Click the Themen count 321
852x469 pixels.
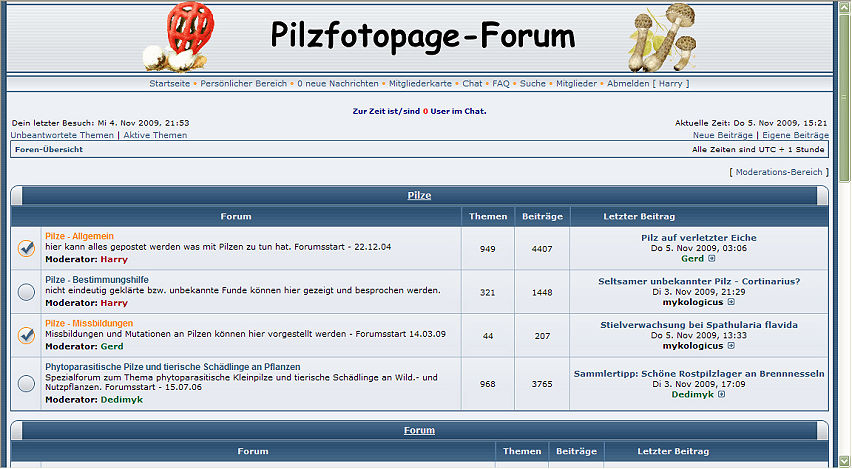tap(487, 292)
